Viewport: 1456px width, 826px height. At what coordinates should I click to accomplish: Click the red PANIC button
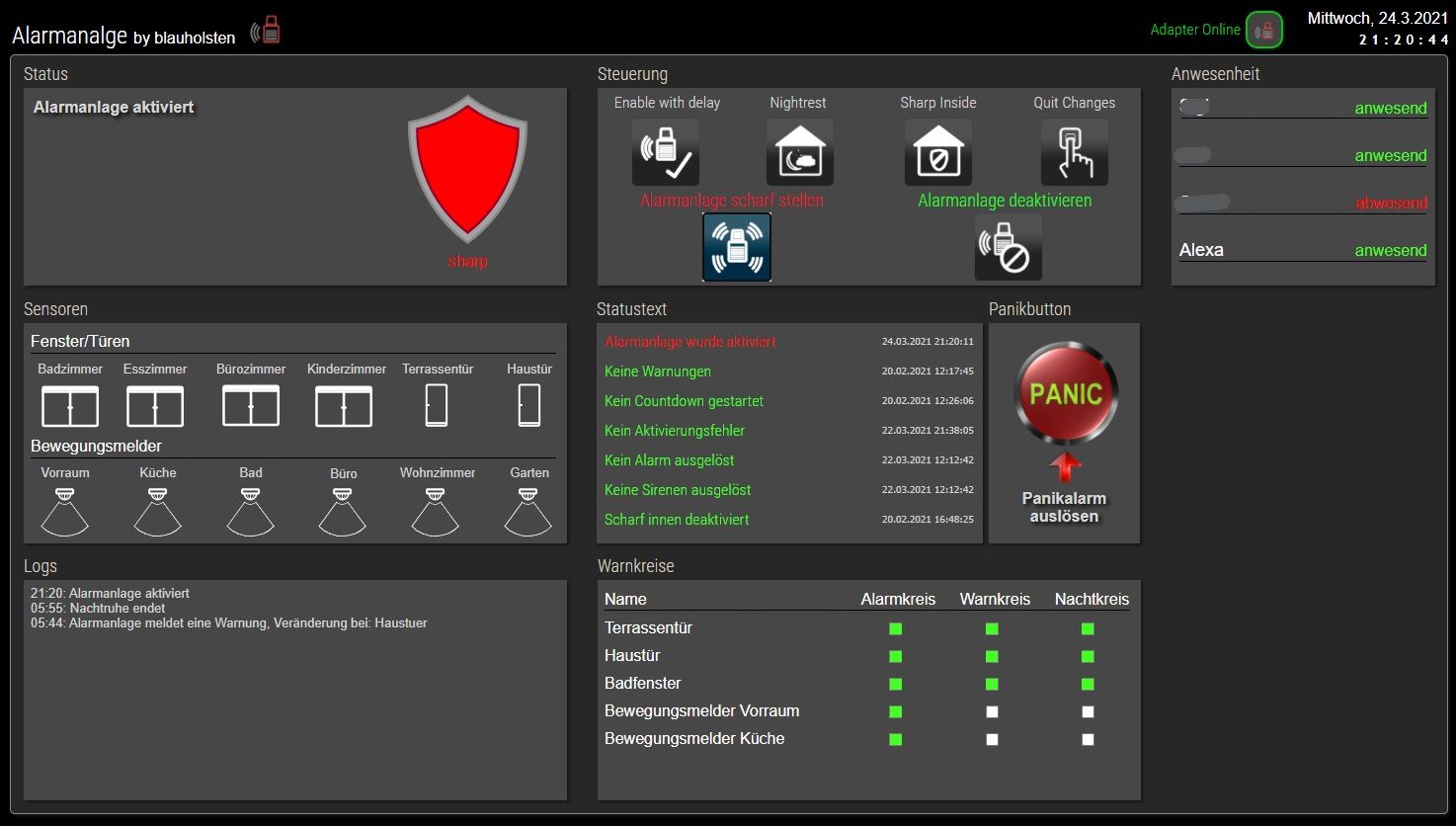(1066, 393)
